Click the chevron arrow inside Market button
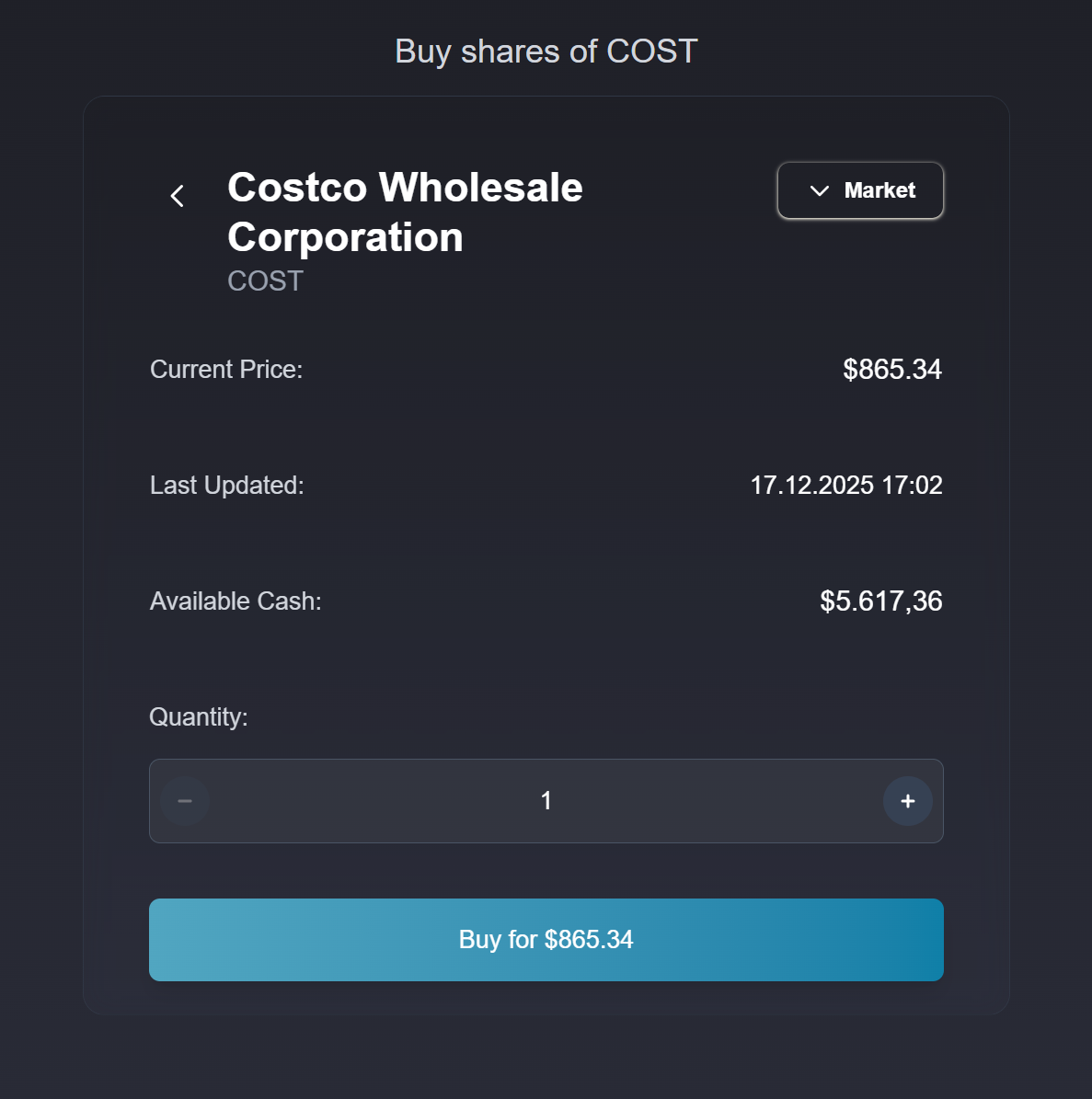 [819, 191]
